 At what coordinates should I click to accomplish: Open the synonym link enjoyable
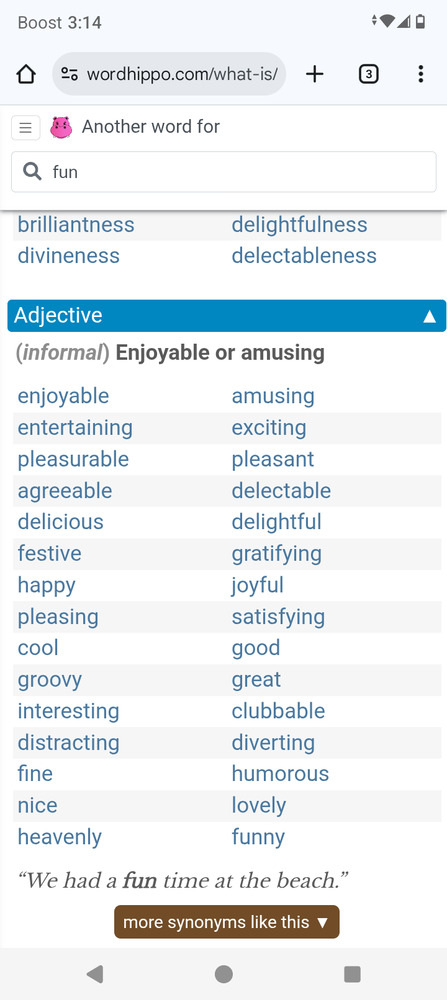[63, 396]
